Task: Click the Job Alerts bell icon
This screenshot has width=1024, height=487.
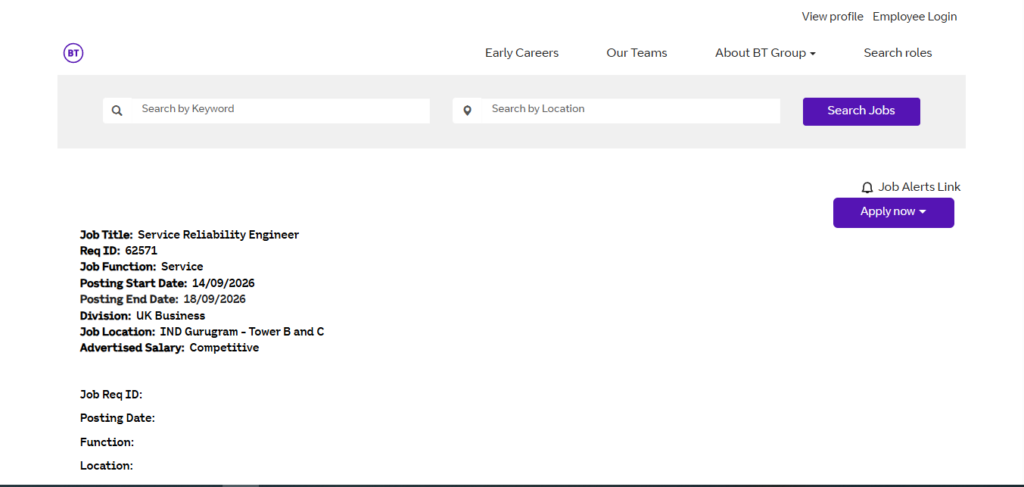Action: click(x=867, y=188)
